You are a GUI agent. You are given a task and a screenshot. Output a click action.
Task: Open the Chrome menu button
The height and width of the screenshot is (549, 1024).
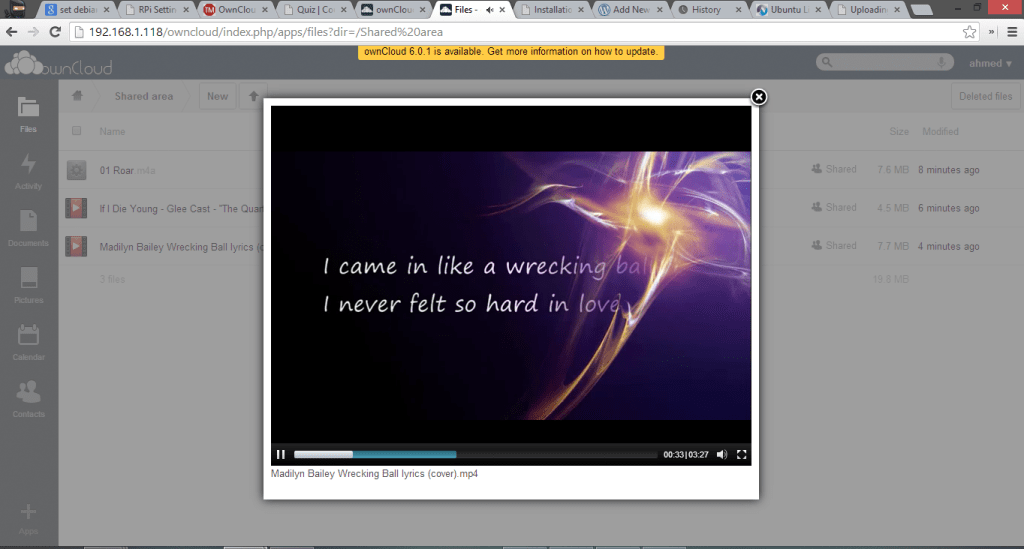[1011, 31]
